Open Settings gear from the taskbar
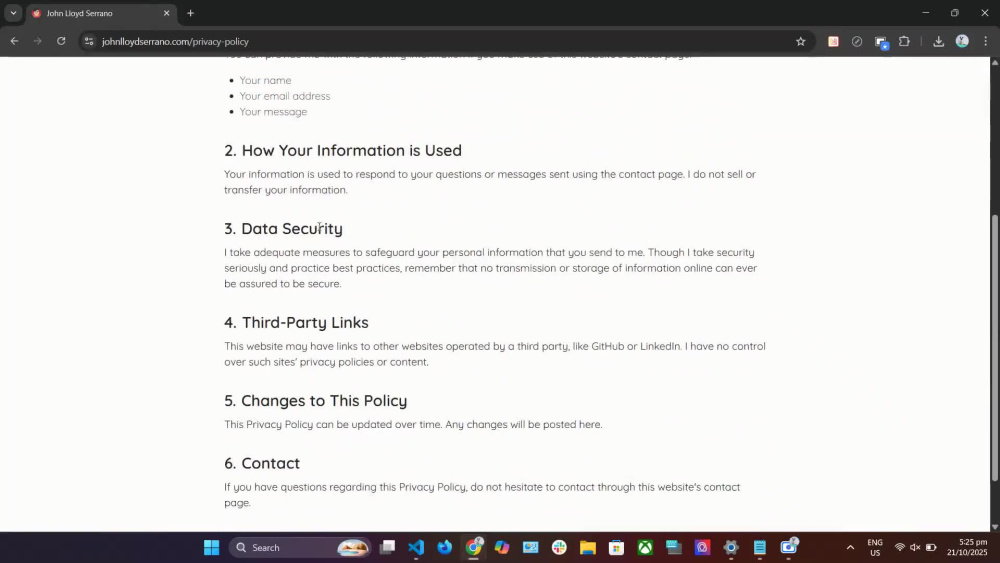Viewport: 1000px width, 563px height. tap(731, 547)
